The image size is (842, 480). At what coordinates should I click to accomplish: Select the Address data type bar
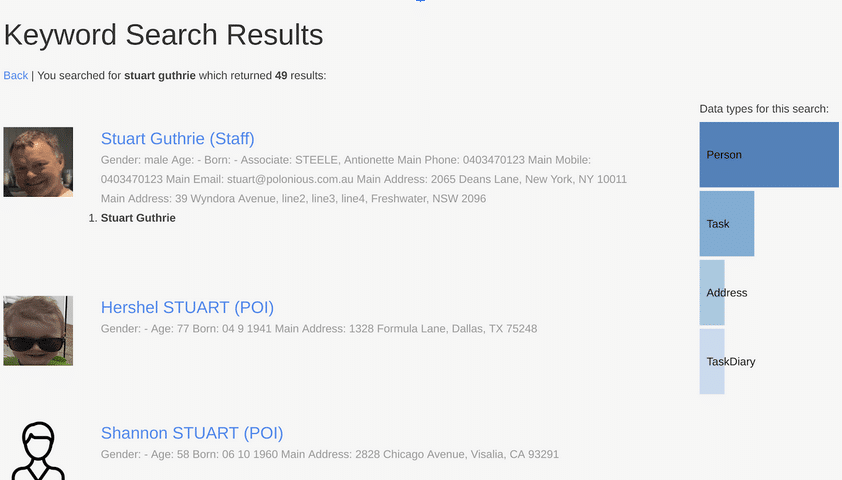click(x=712, y=293)
